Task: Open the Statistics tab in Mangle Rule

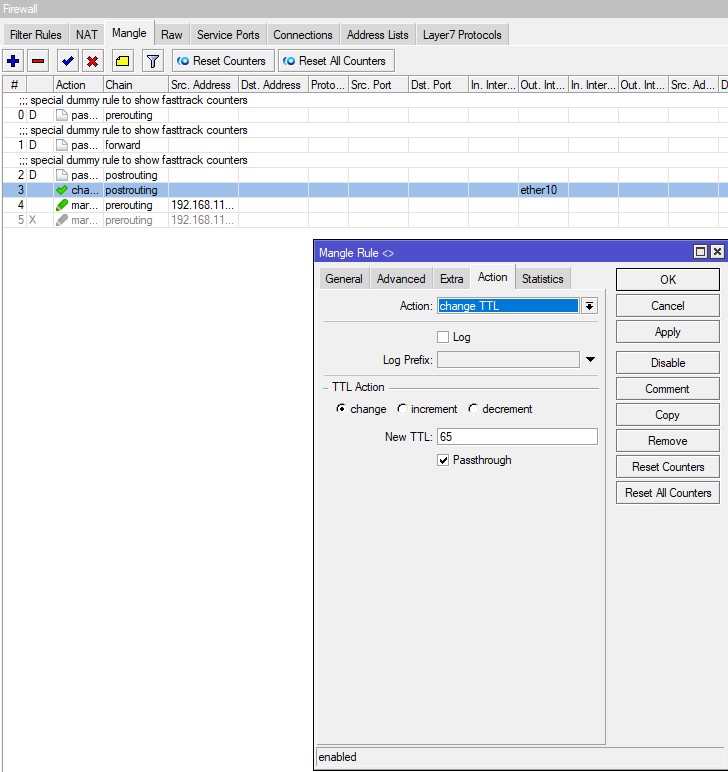Action: coord(542,279)
